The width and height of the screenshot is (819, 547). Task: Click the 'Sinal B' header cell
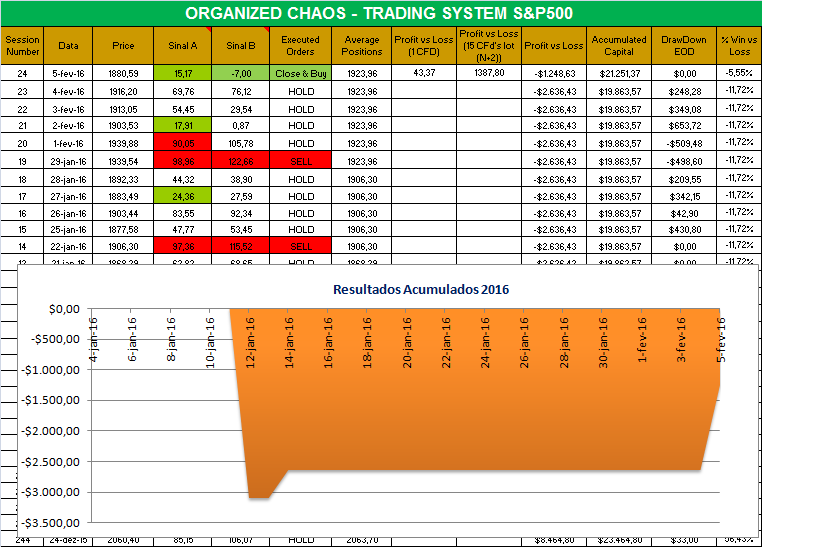click(241, 45)
